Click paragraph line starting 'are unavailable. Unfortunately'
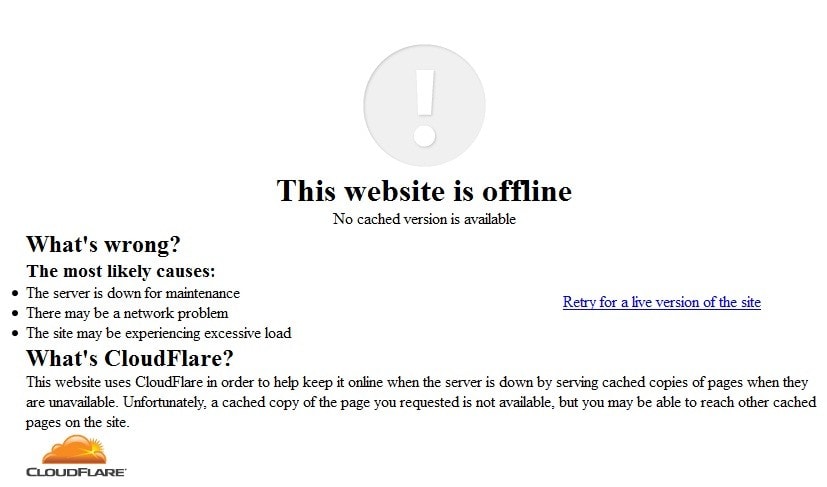 click(421, 402)
